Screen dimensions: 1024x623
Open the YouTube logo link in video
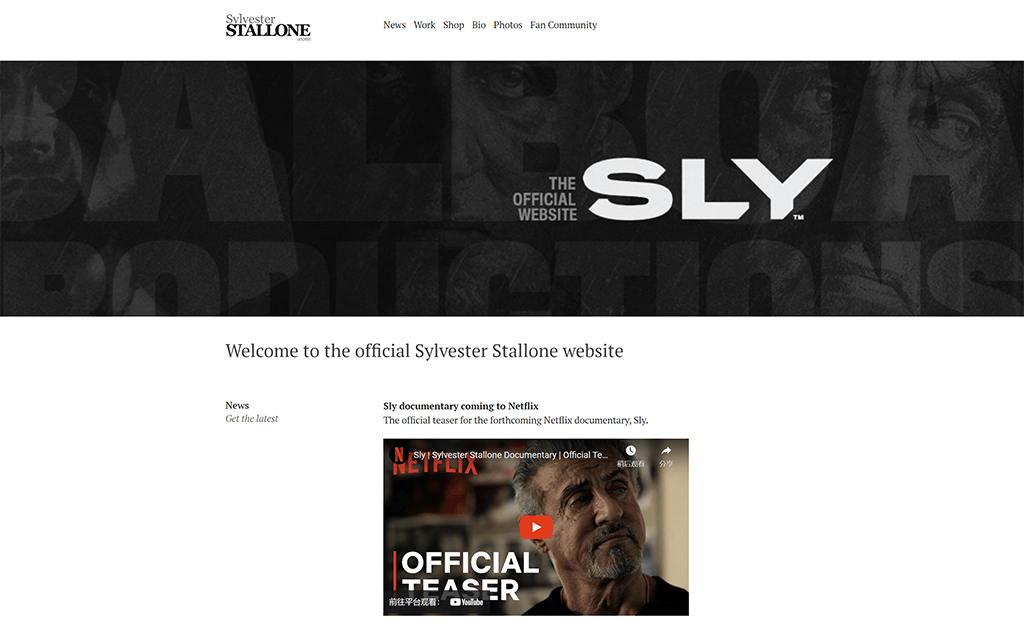466,602
